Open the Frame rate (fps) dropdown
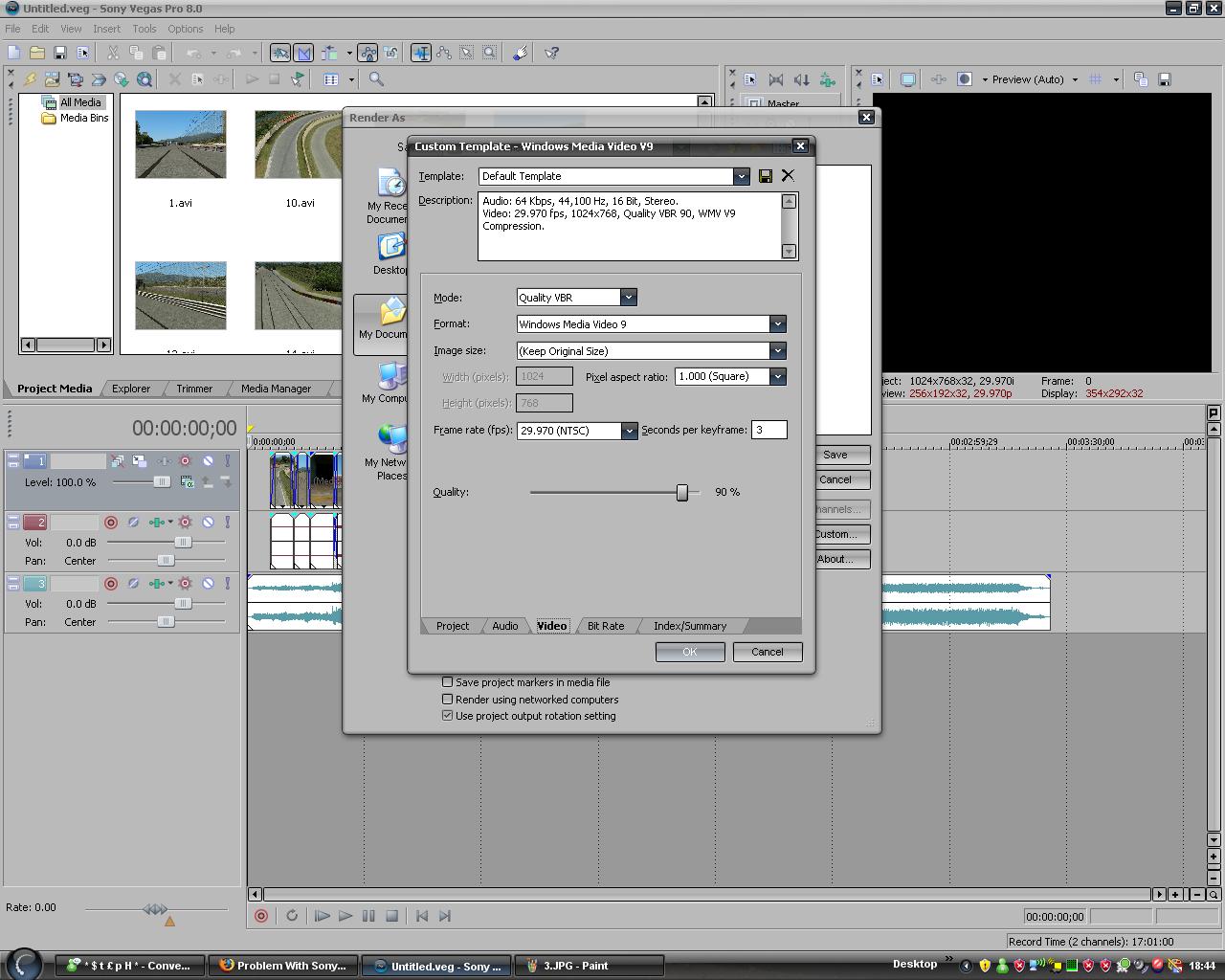 pos(629,431)
